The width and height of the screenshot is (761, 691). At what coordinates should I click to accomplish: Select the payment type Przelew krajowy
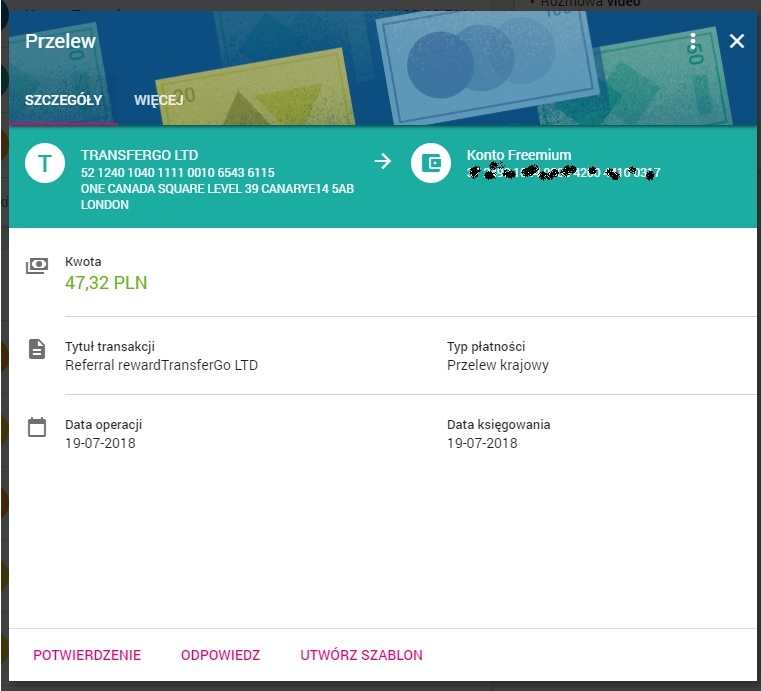[x=498, y=365]
